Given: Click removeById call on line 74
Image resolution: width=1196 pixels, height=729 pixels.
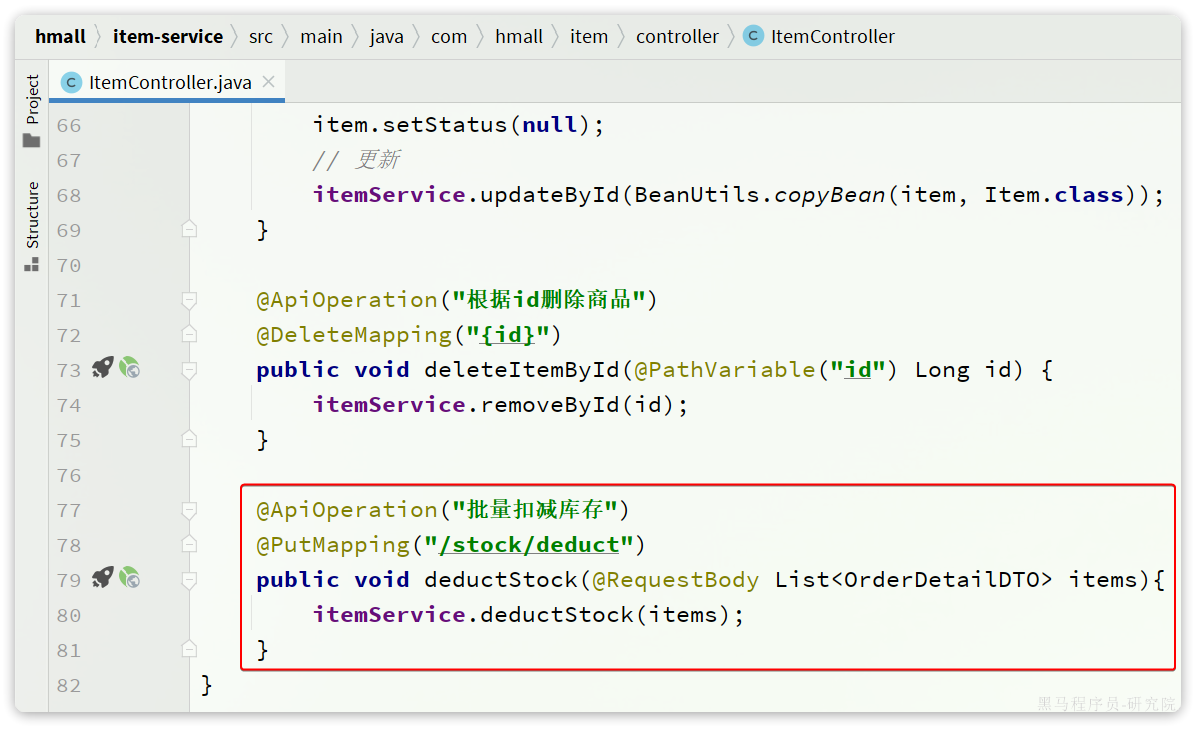Looking at the screenshot, I should [550, 405].
